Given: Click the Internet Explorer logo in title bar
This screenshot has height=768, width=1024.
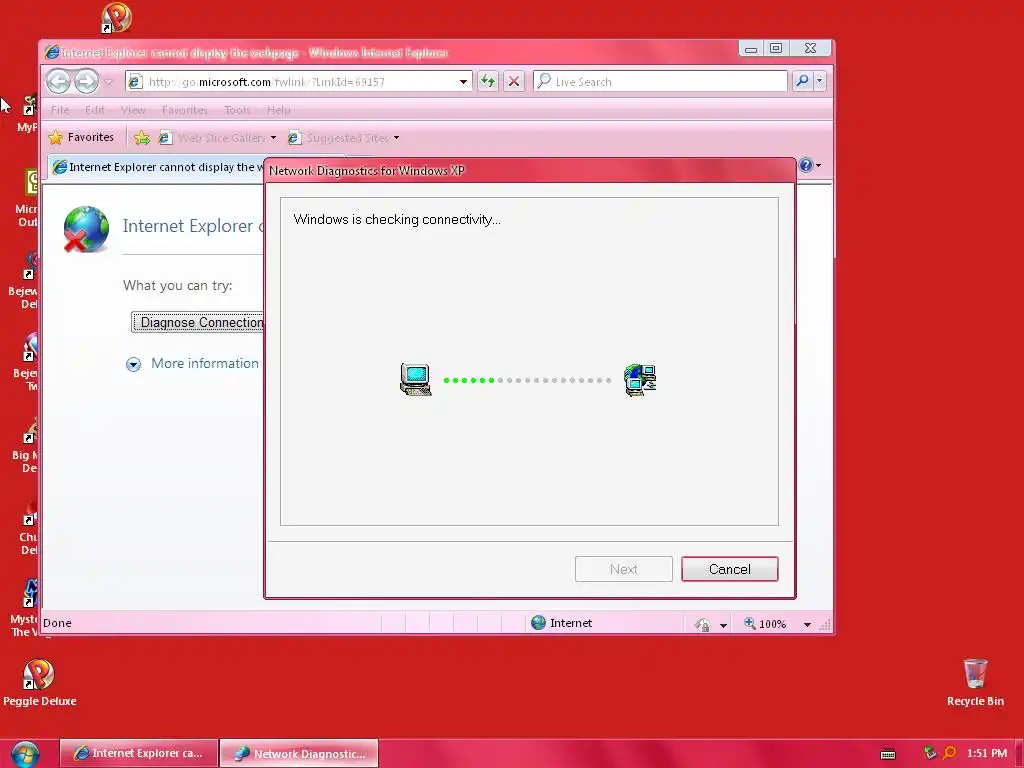Looking at the screenshot, I should 52,52.
